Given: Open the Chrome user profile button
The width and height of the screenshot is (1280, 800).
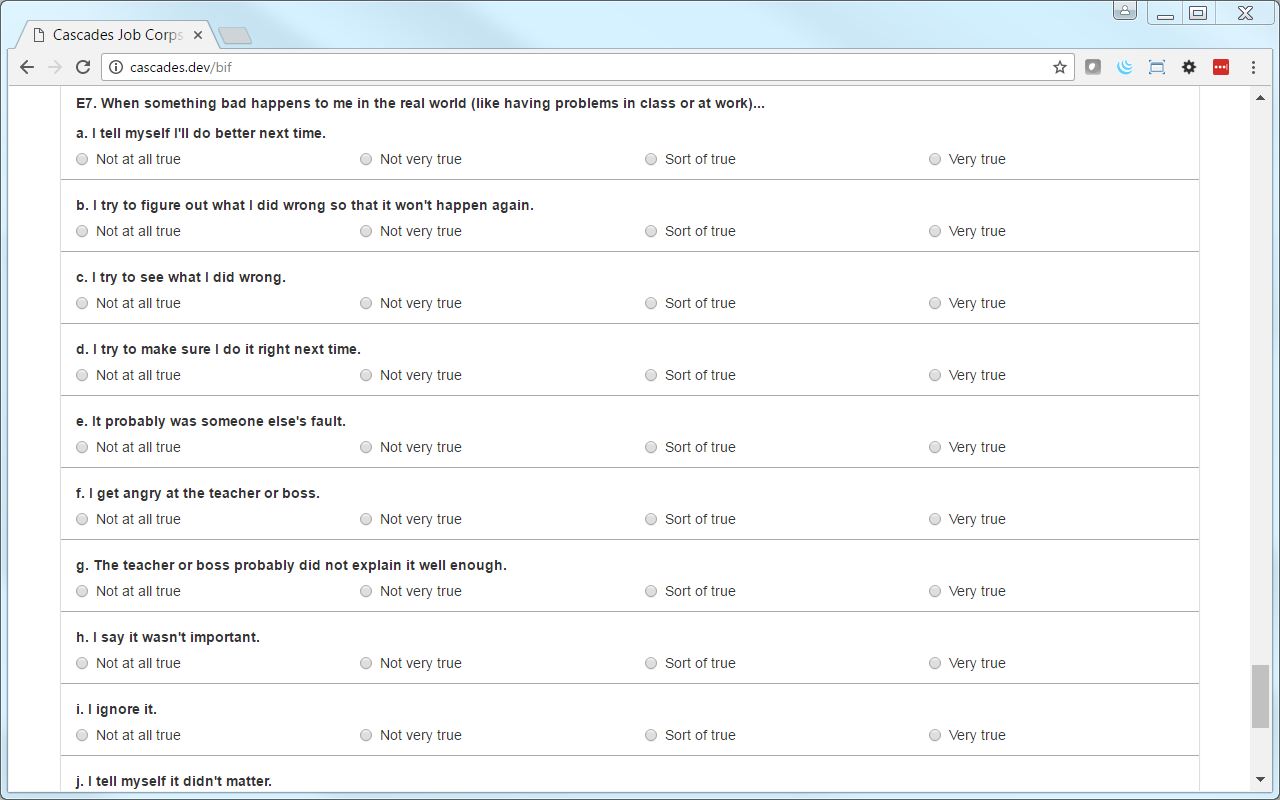Looking at the screenshot, I should 1125,12.
